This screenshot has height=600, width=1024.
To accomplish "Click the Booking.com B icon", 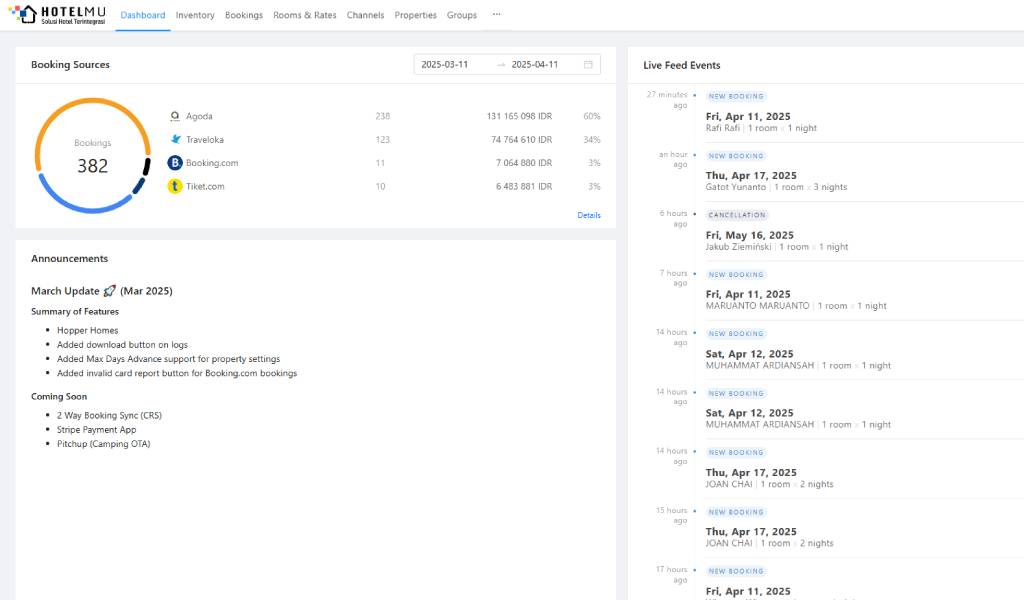I will pos(175,163).
